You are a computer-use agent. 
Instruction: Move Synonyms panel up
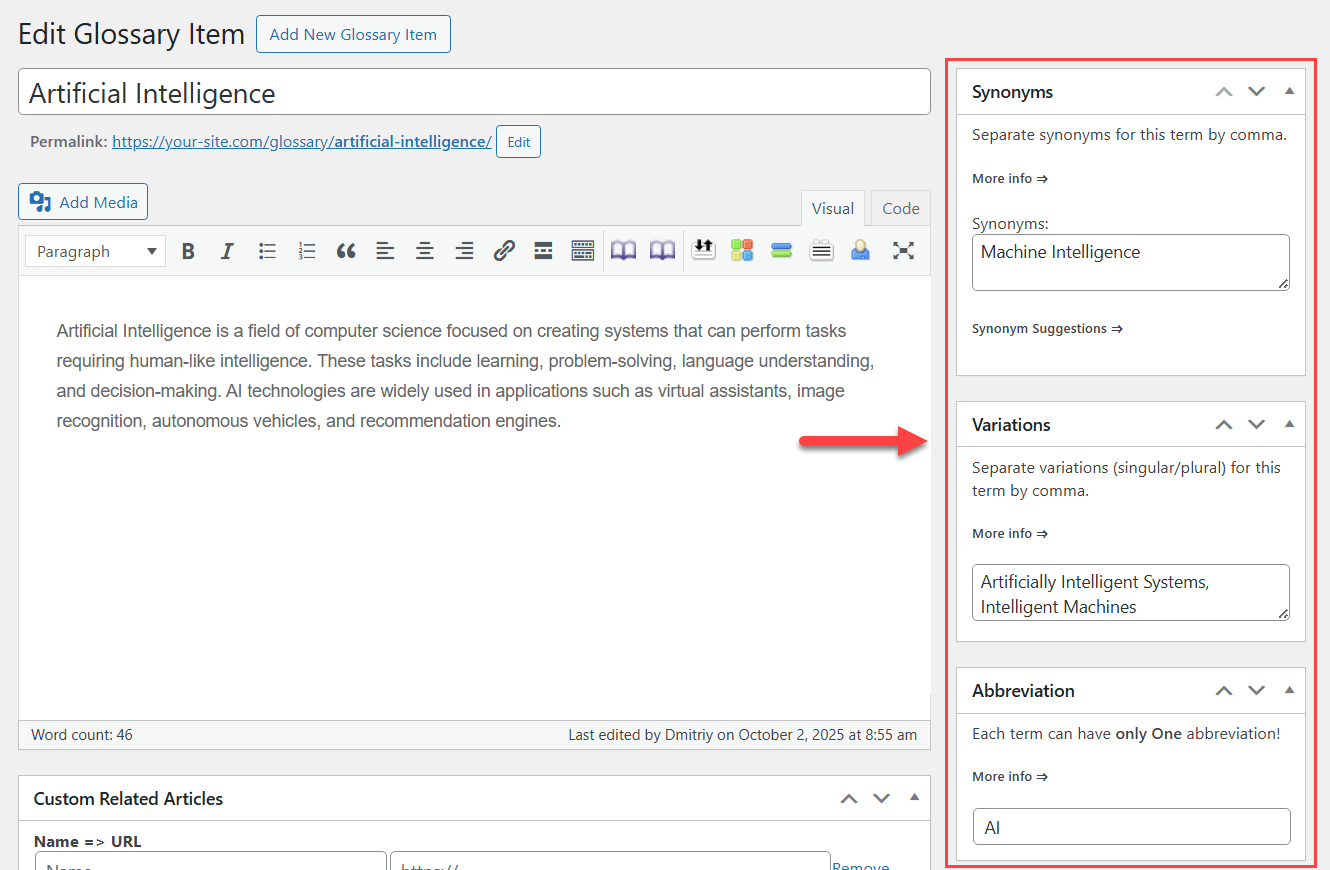[x=1224, y=91]
